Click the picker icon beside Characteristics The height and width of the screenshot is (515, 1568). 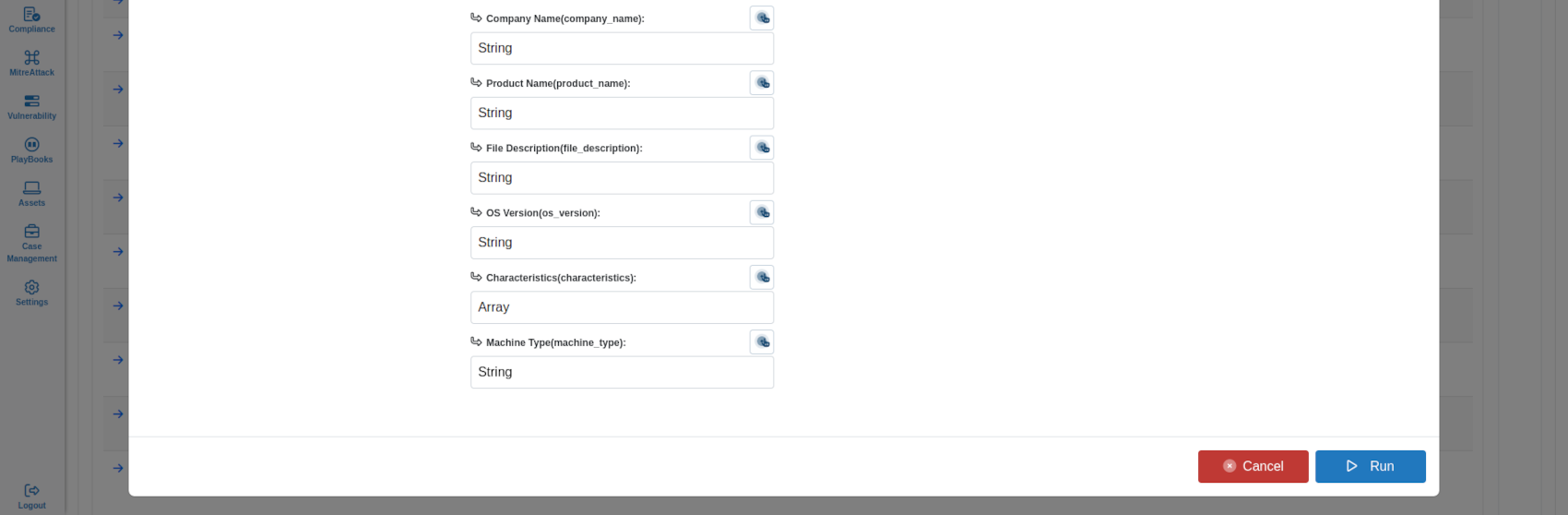click(x=762, y=277)
